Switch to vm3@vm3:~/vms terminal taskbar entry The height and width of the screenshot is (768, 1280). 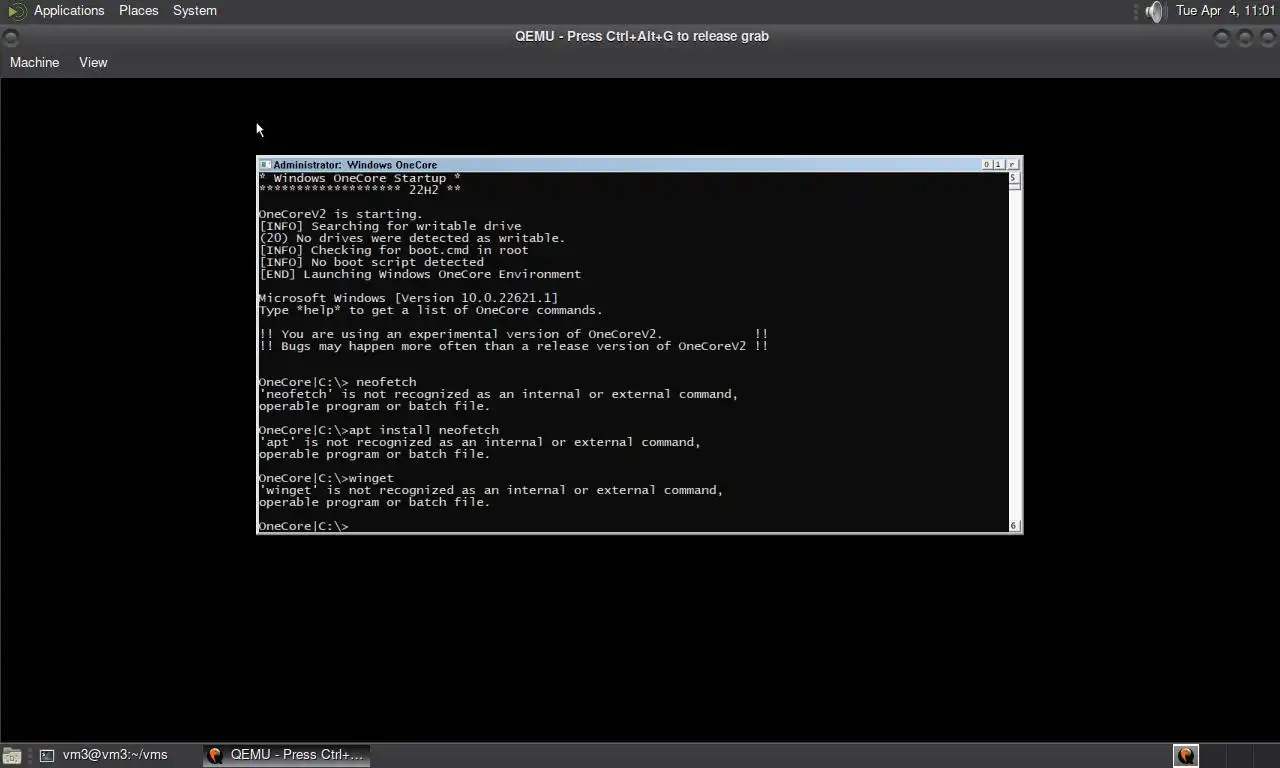pos(104,755)
